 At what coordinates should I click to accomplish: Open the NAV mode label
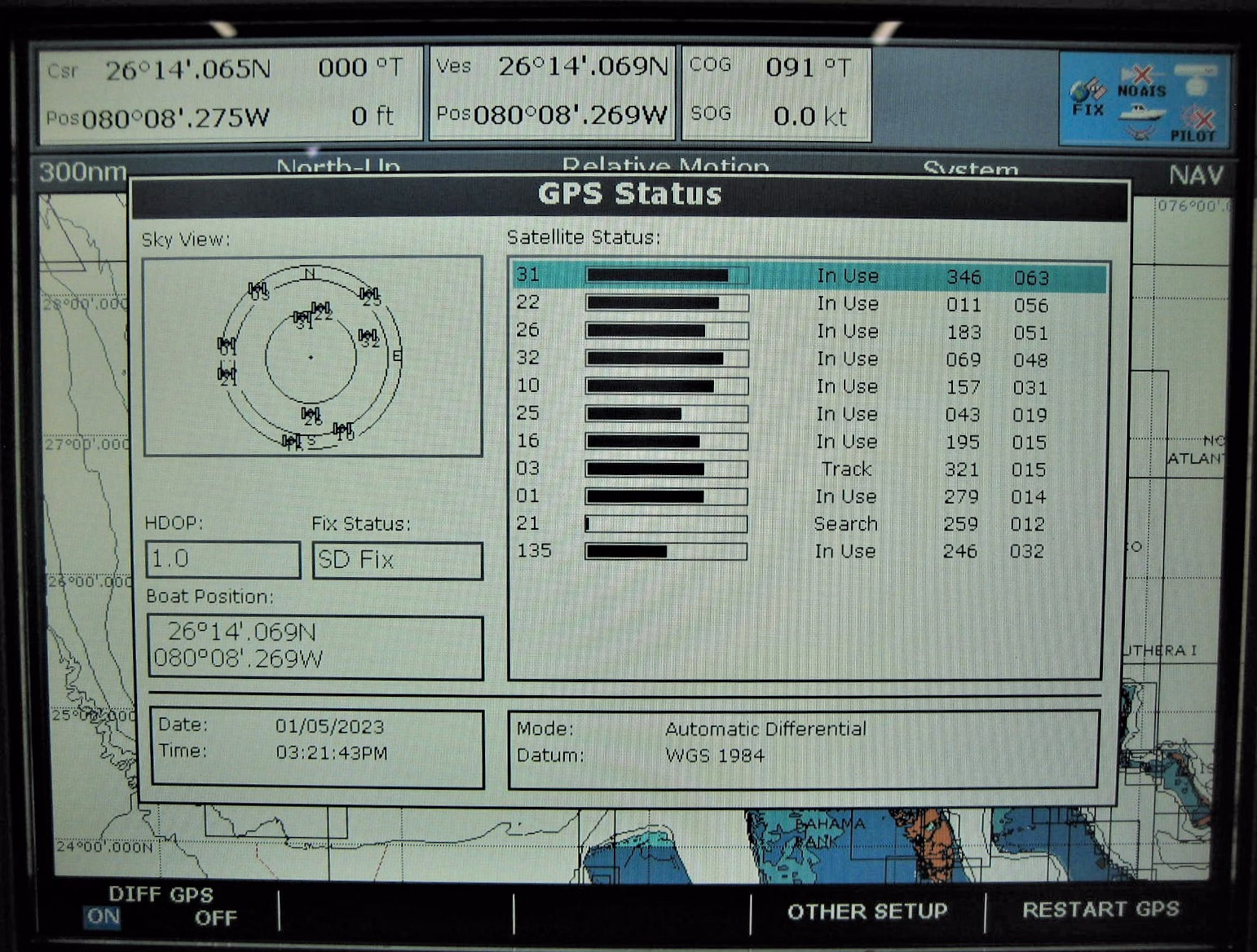point(1195,174)
